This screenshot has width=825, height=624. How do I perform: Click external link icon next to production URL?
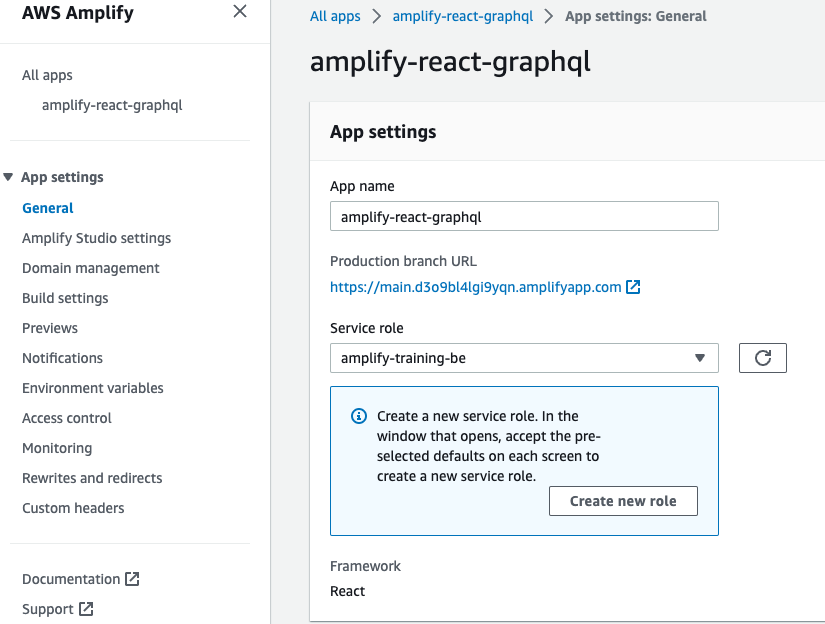[633, 287]
